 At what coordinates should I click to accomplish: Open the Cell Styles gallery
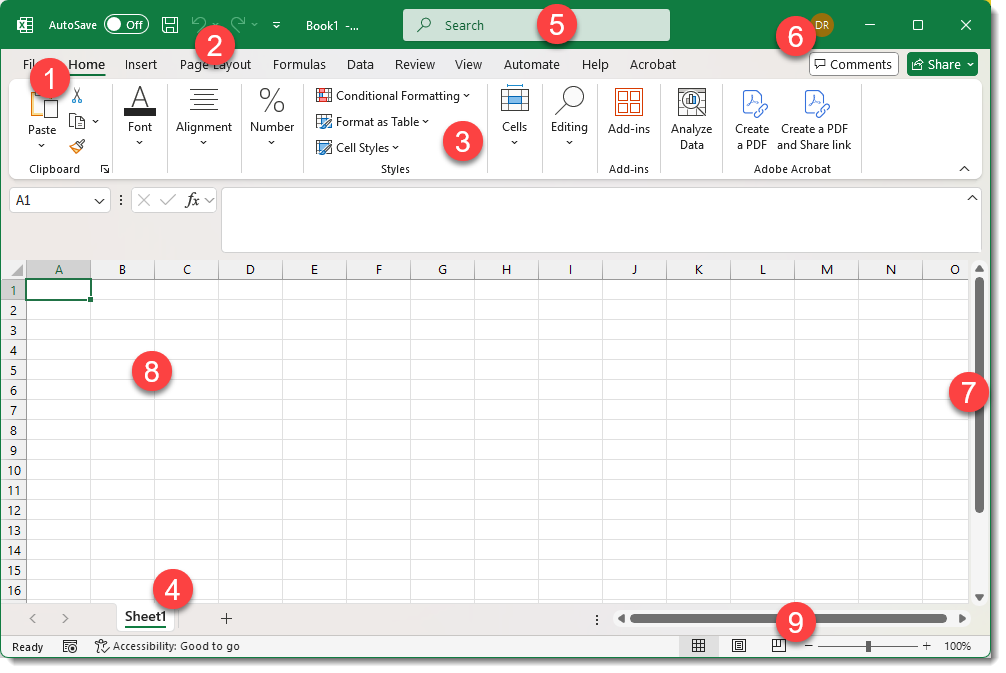point(357,147)
